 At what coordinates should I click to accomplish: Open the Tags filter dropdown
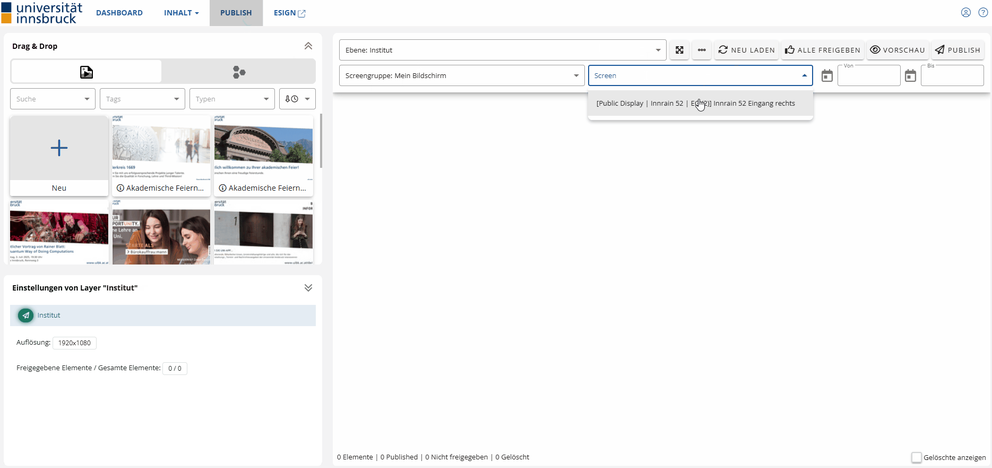141,99
